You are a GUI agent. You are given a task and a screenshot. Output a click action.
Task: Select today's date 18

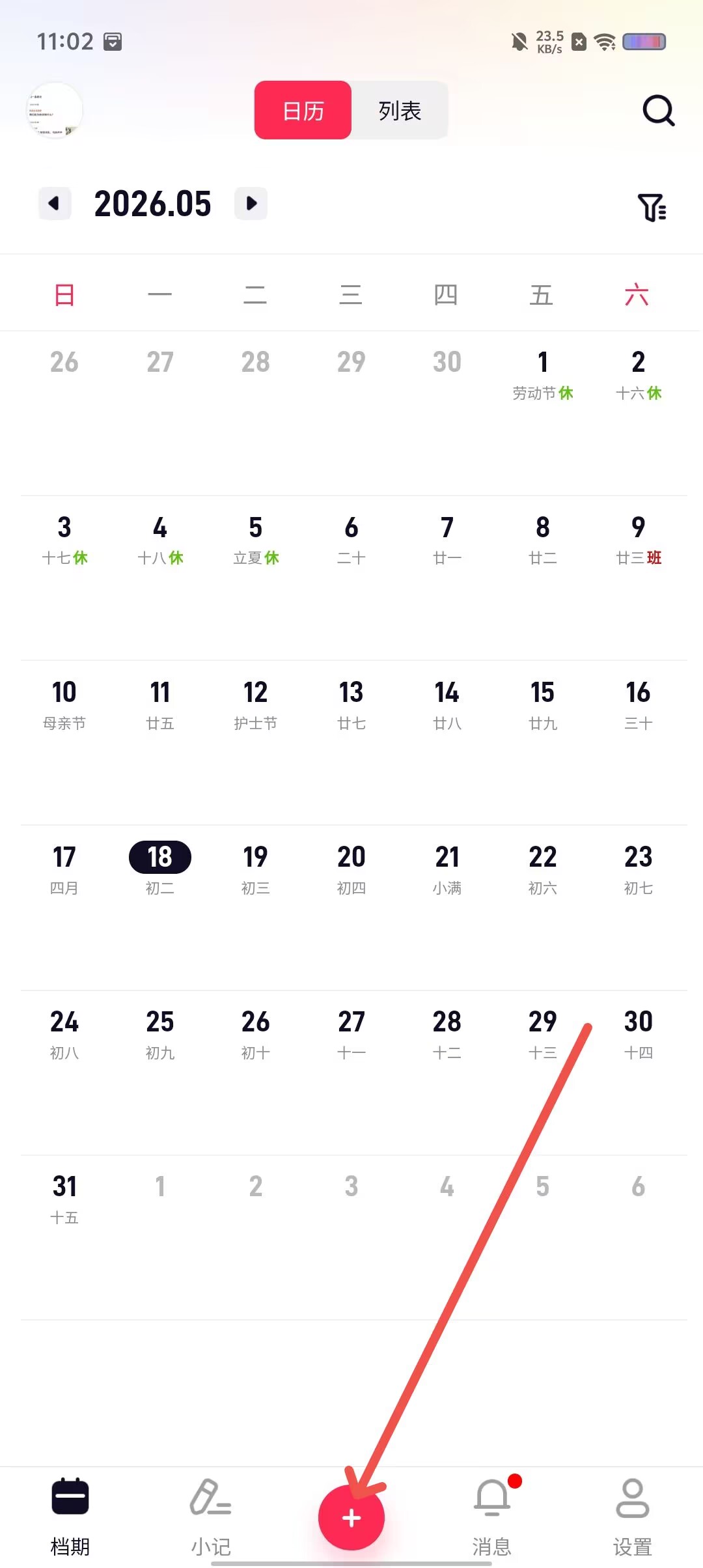click(160, 857)
